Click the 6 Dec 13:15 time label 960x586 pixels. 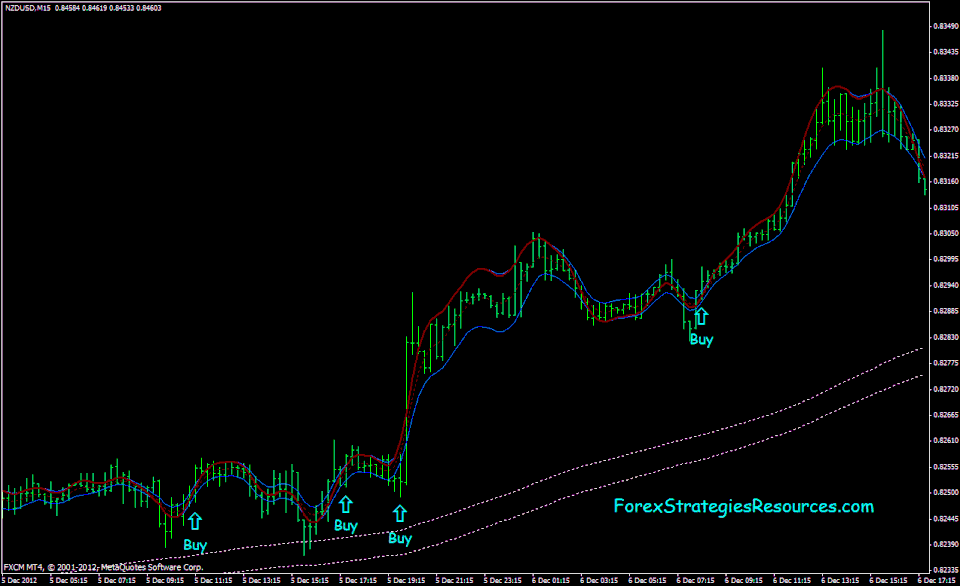(x=841, y=580)
